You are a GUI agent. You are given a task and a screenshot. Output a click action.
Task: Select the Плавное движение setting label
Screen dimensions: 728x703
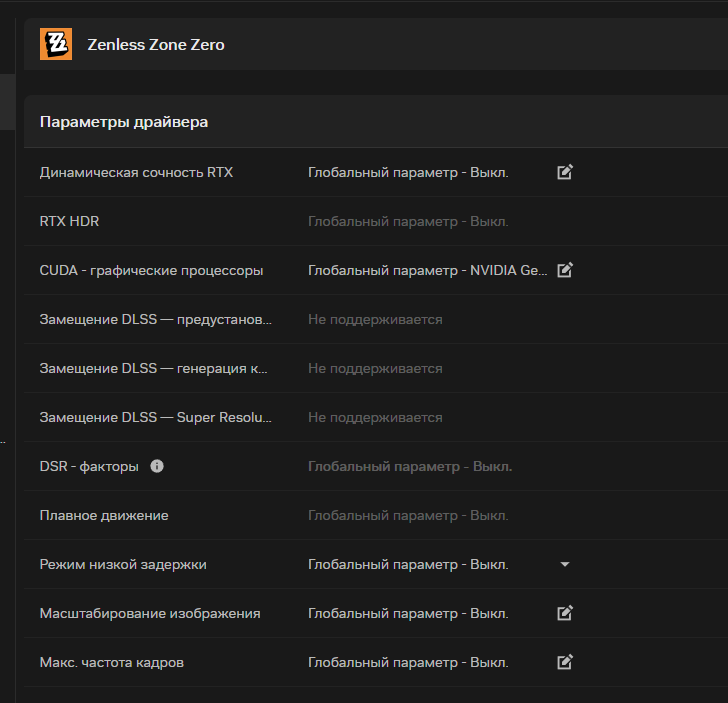point(104,515)
